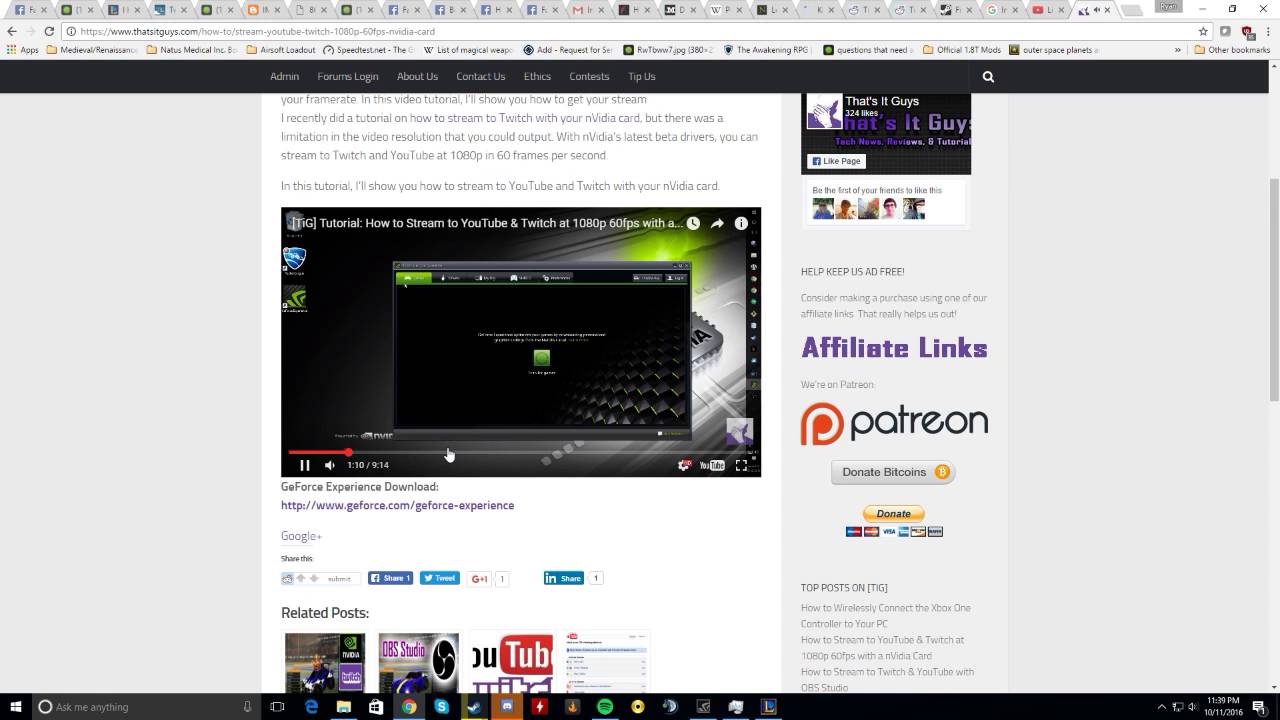The height and width of the screenshot is (720, 1280).
Task: Click the browser reload icon
Action: click(x=48, y=31)
